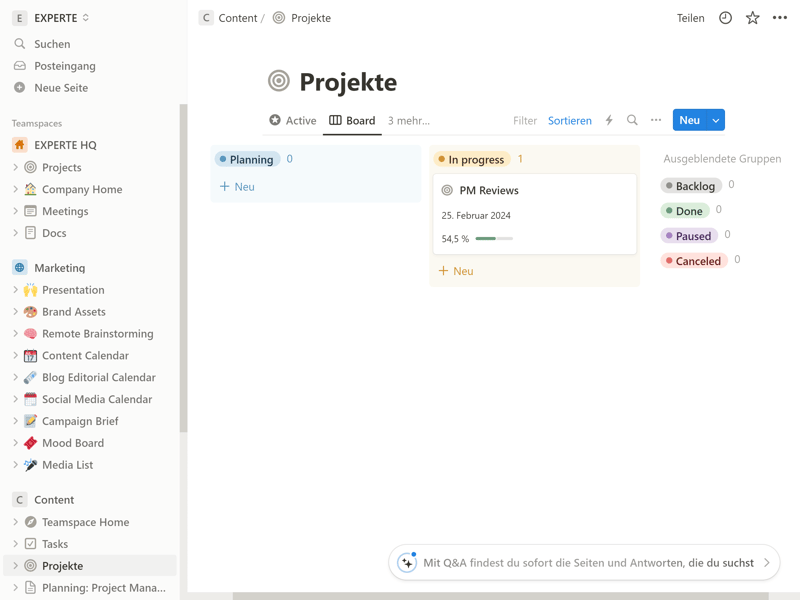Click the lightning bolt automations icon
The height and width of the screenshot is (600, 800).
click(x=609, y=120)
